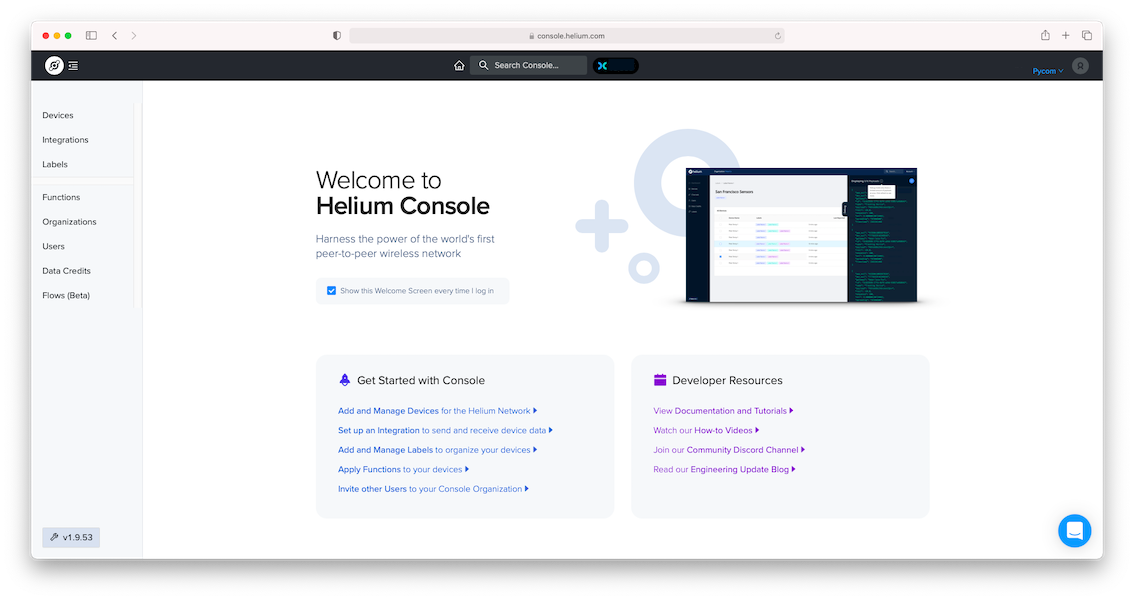This screenshot has width=1134, height=600.
Task: Open Data Credits in sidebar
Action: pos(67,271)
